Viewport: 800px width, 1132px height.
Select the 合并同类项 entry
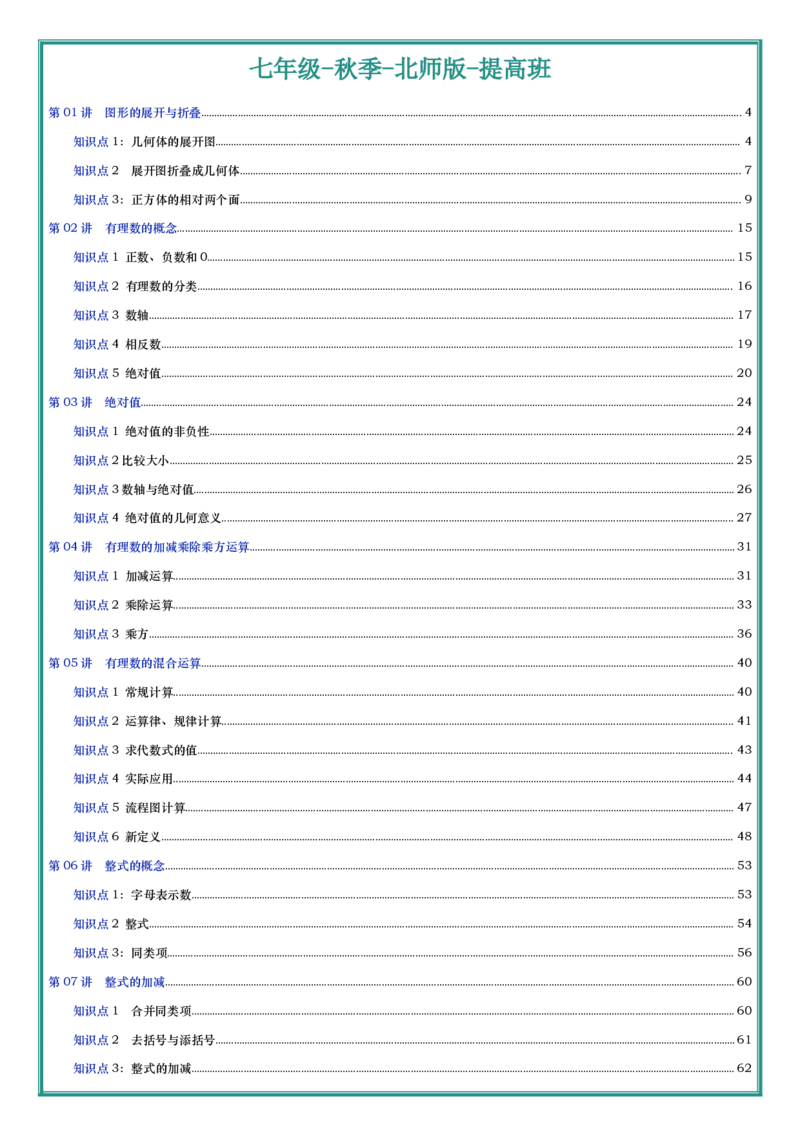pos(412,1011)
